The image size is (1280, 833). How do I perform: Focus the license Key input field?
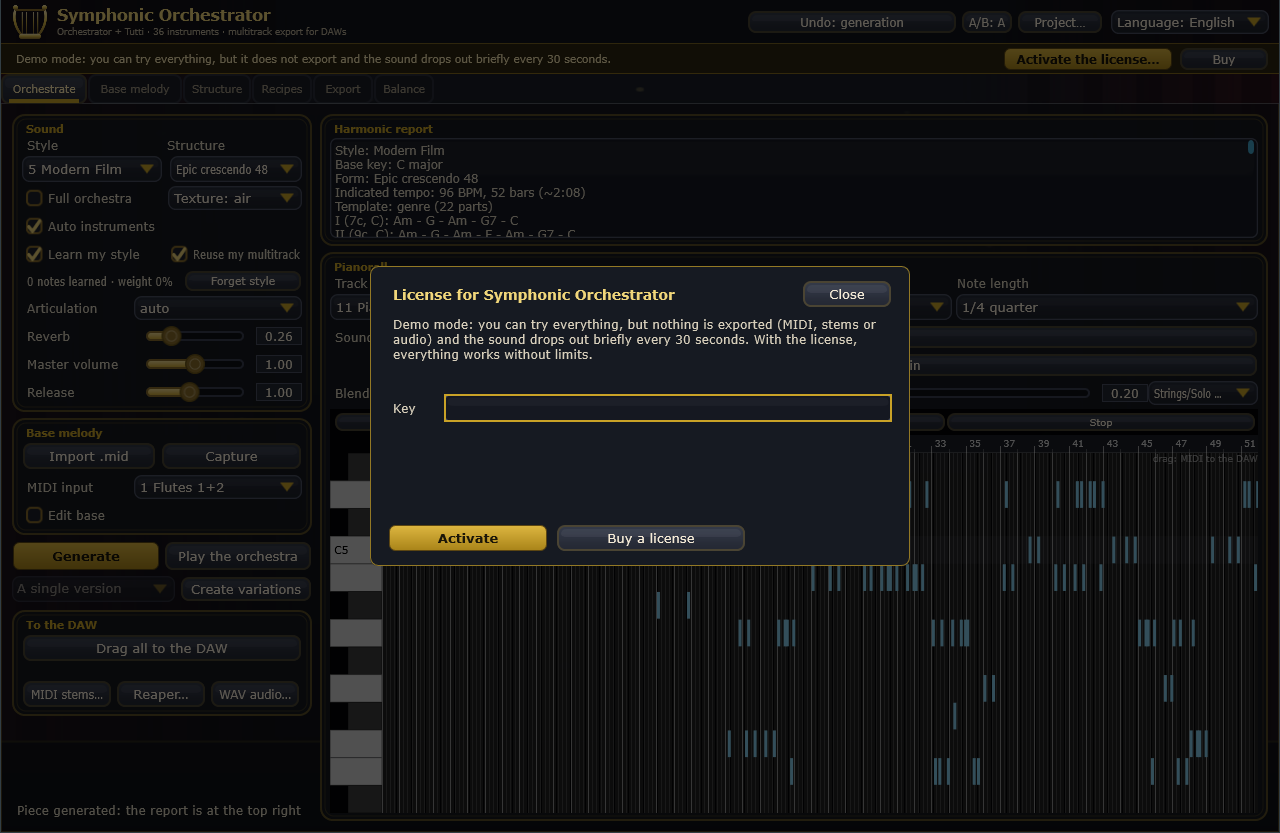click(668, 408)
